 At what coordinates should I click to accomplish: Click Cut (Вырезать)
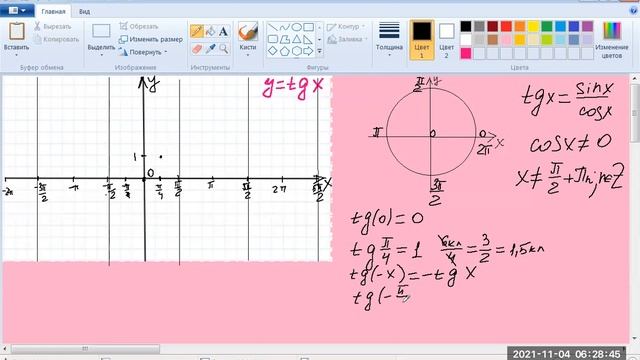coord(53,27)
